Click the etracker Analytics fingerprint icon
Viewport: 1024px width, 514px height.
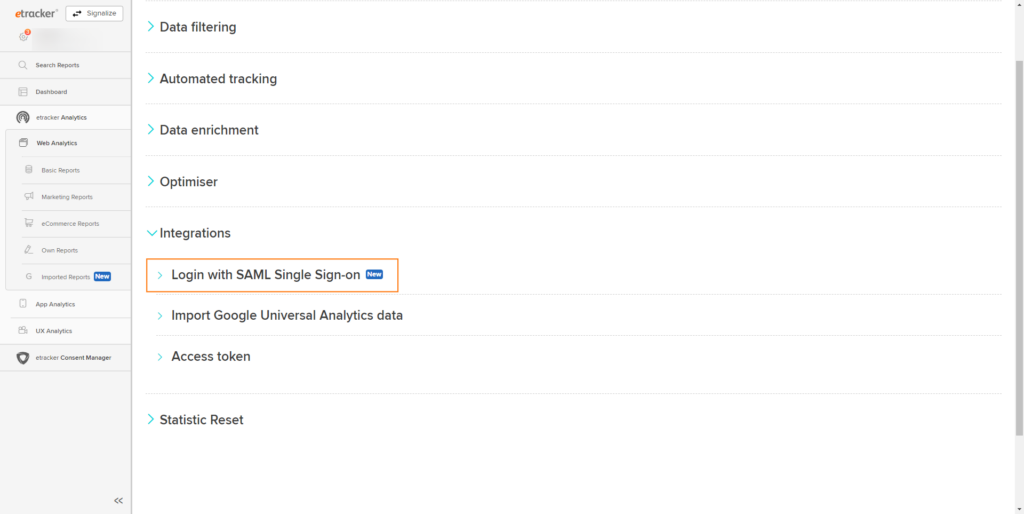pos(23,118)
